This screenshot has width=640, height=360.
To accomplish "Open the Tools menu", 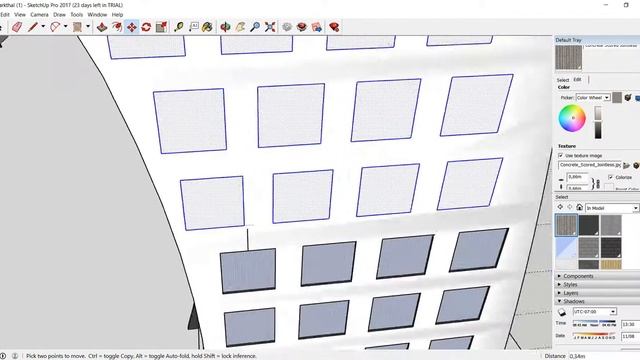I will point(76,15).
